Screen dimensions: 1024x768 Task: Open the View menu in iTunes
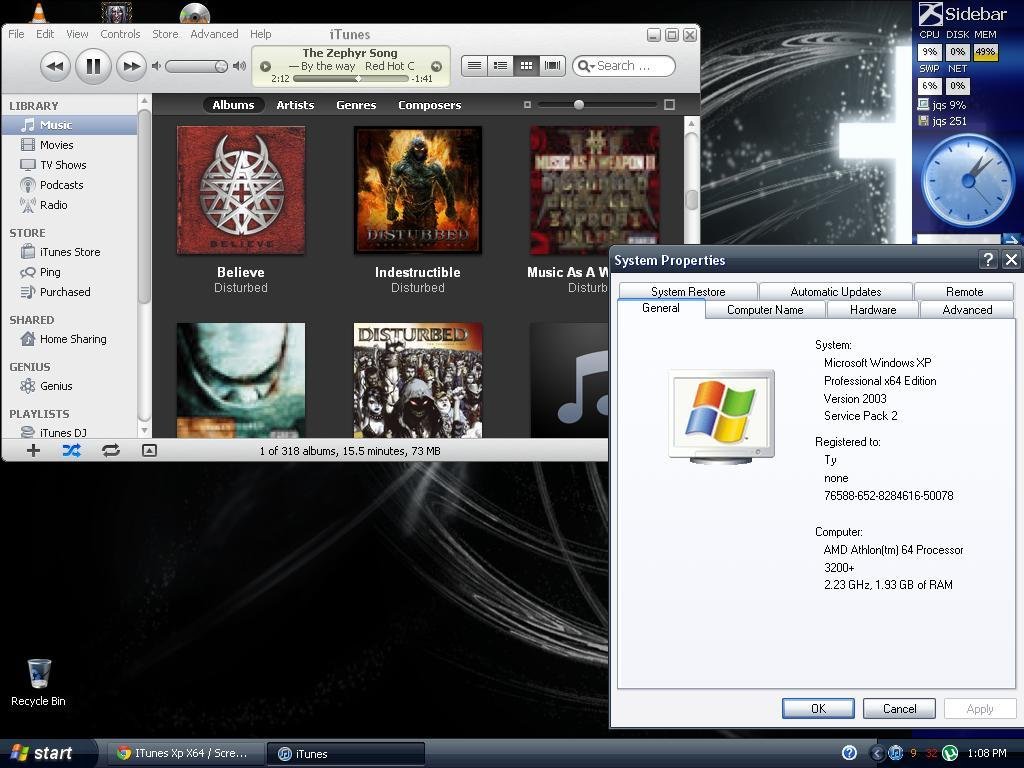point(77,34)
